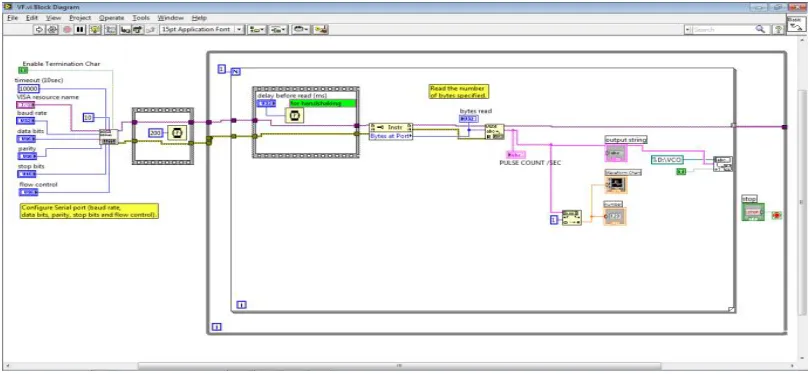Click the Step Into toolbar button
Image resolution: width=810 pixels, height=374 pixels.
pyautogui.click(x=125, y=29)
